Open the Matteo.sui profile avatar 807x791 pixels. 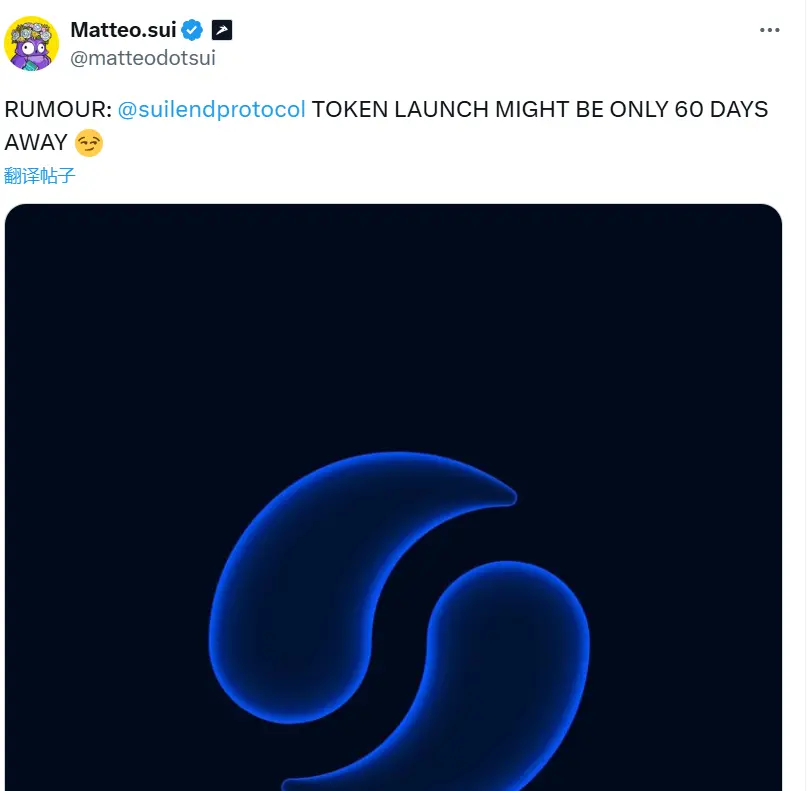[32, 43]
